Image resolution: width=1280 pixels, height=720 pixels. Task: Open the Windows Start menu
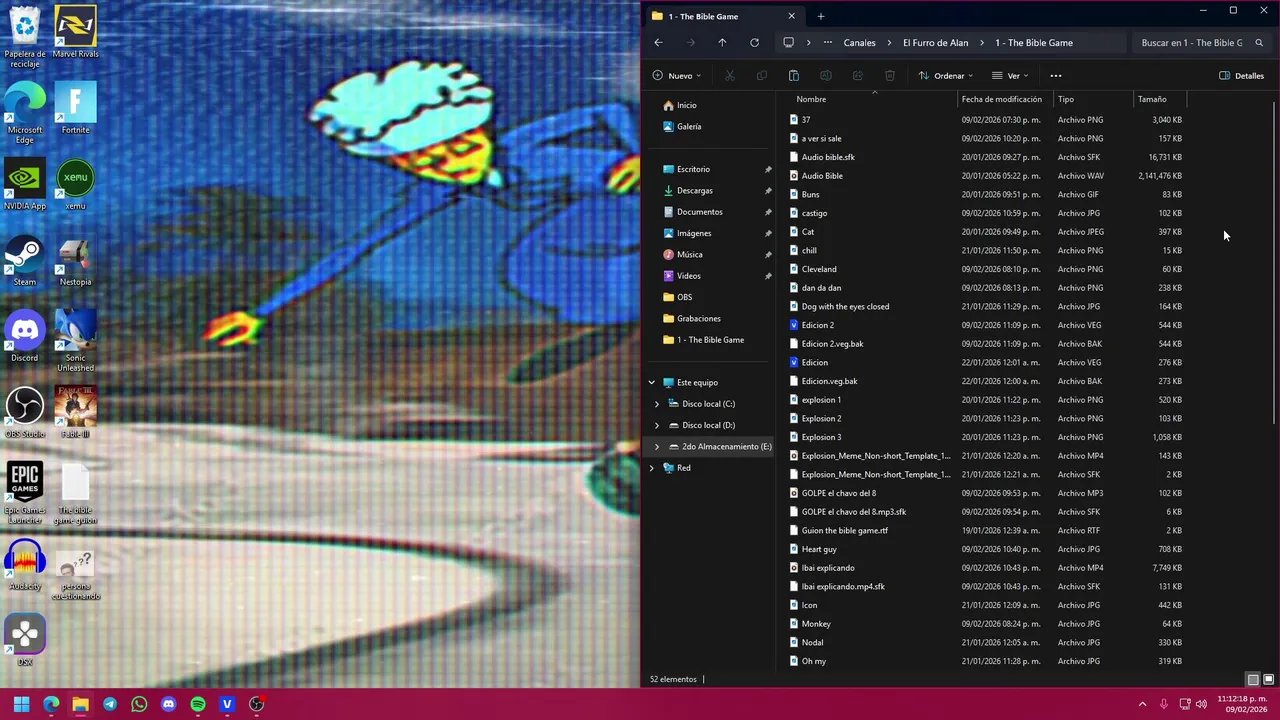(x=21, y=704)
